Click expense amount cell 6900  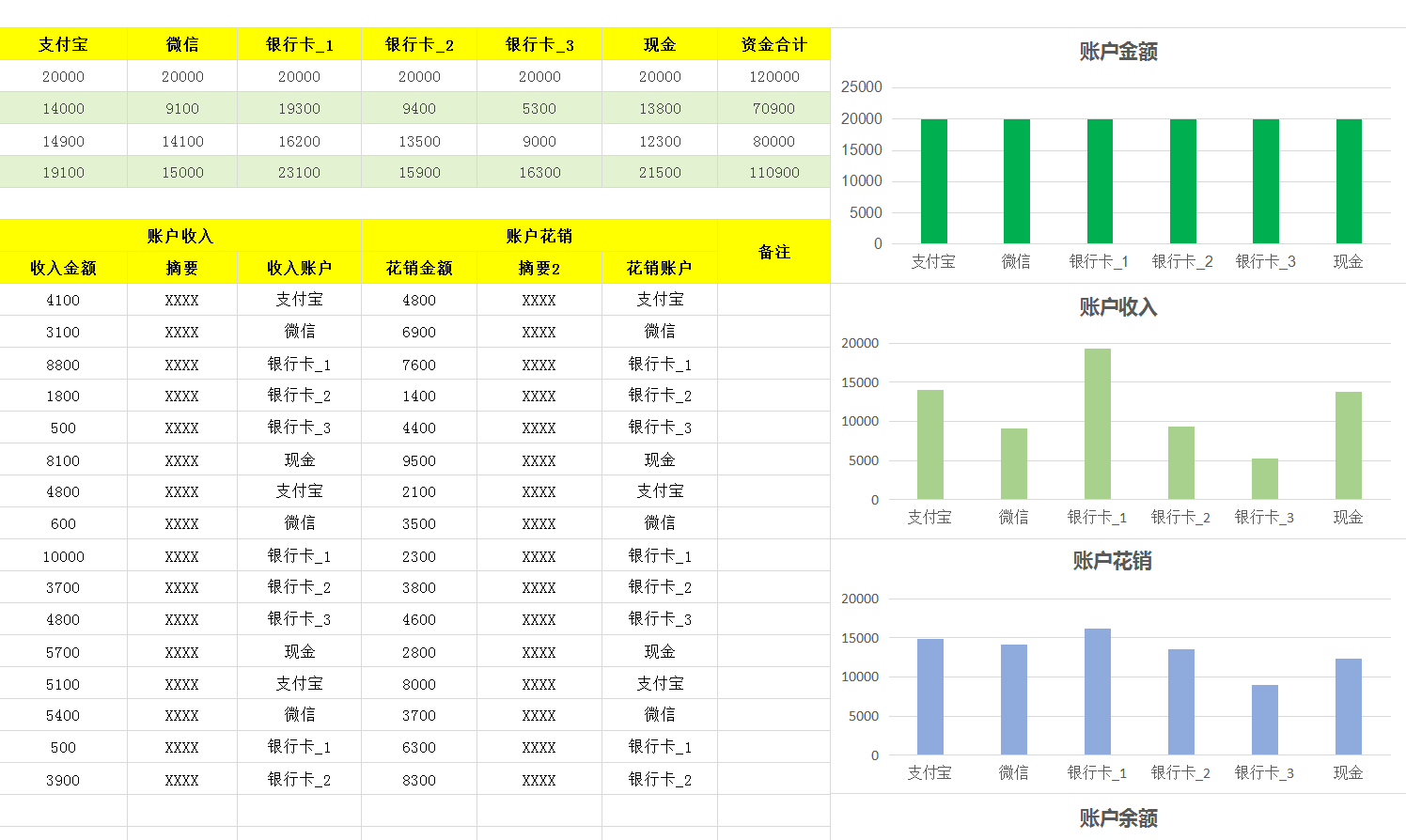point(419,333)
